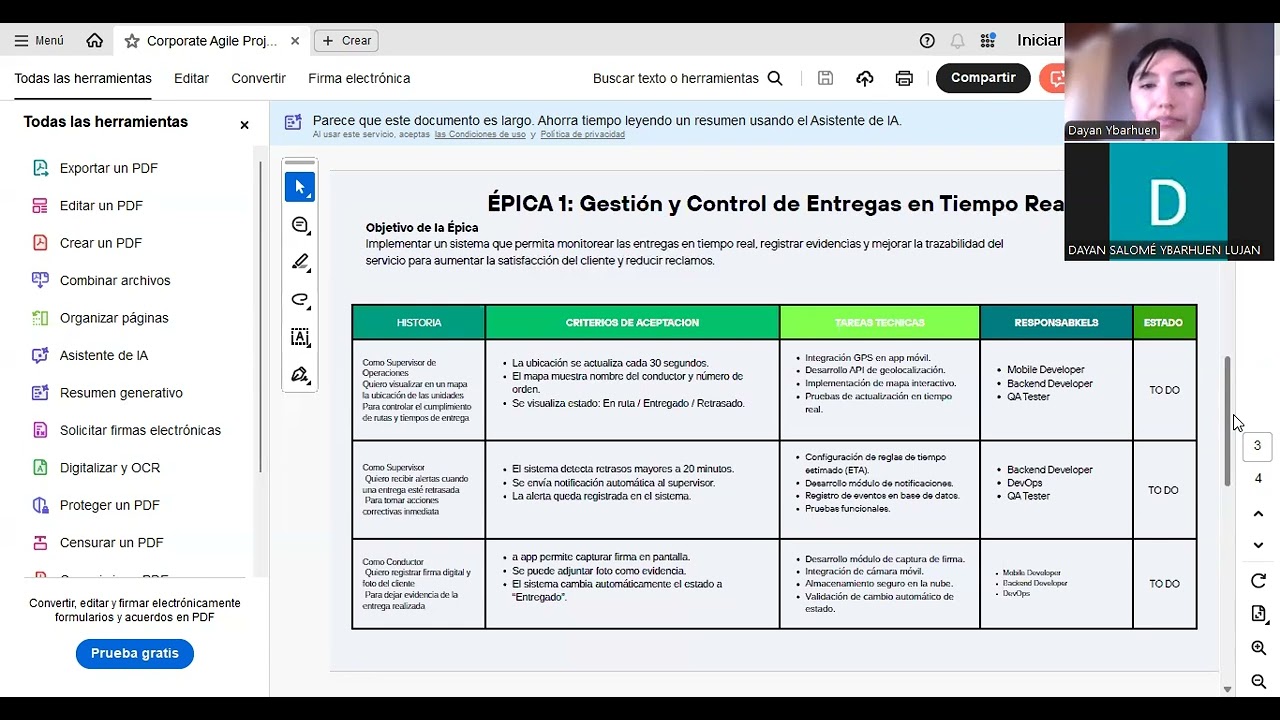Click page number 3 indicator
The width and height of the screenshot is (1280, 720).
(x=1258, y=446)
